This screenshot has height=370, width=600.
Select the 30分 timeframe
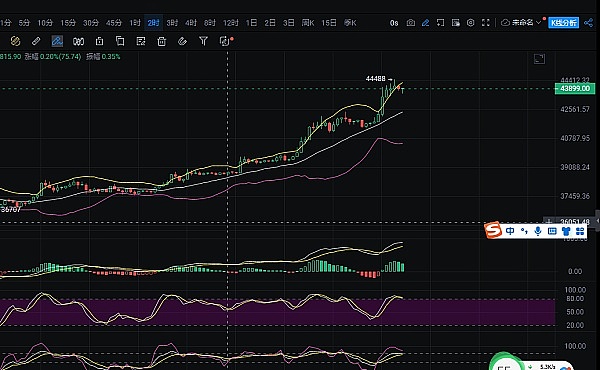91,23
